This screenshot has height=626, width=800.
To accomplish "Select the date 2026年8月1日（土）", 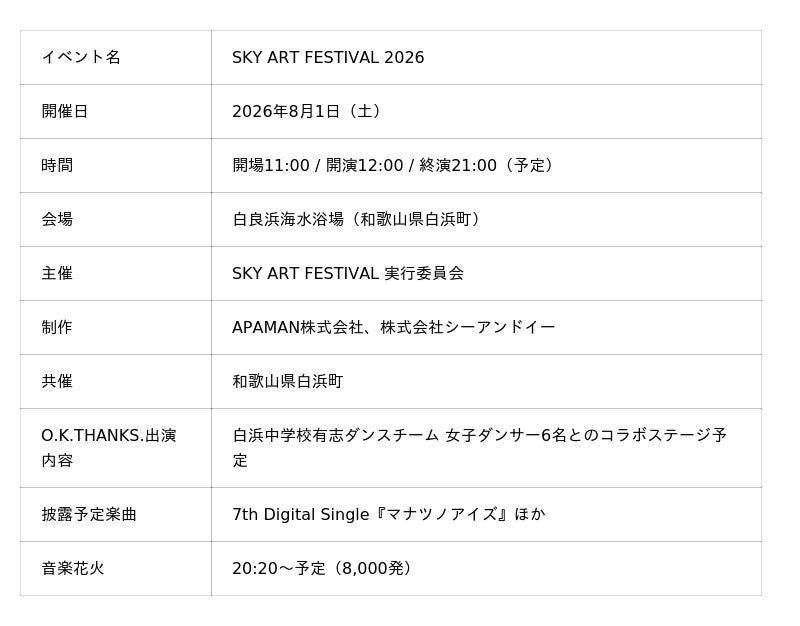I will point(307,111).
